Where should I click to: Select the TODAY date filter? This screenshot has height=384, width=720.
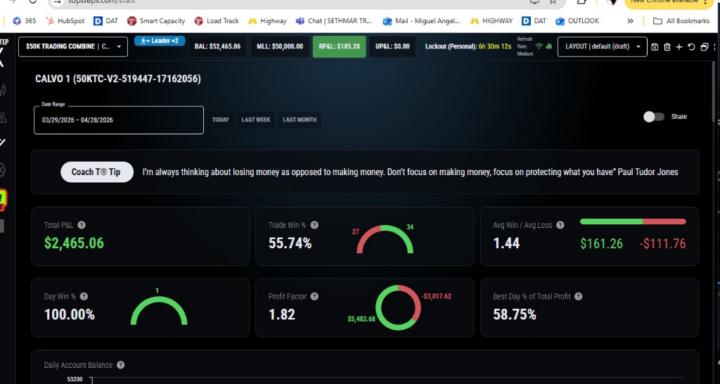pyautogui.click(x=220, y=120)
